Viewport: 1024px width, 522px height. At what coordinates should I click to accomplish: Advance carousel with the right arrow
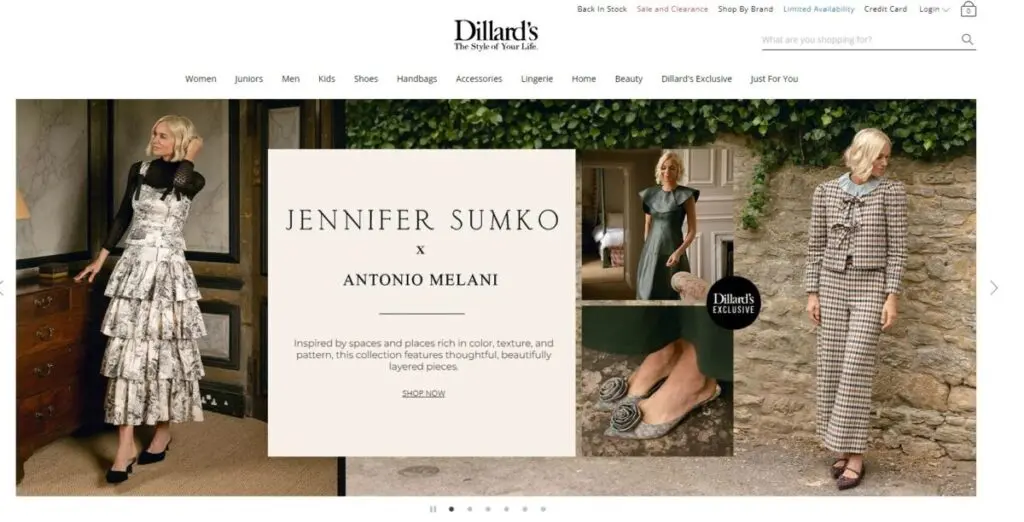(x=993, y=287)
